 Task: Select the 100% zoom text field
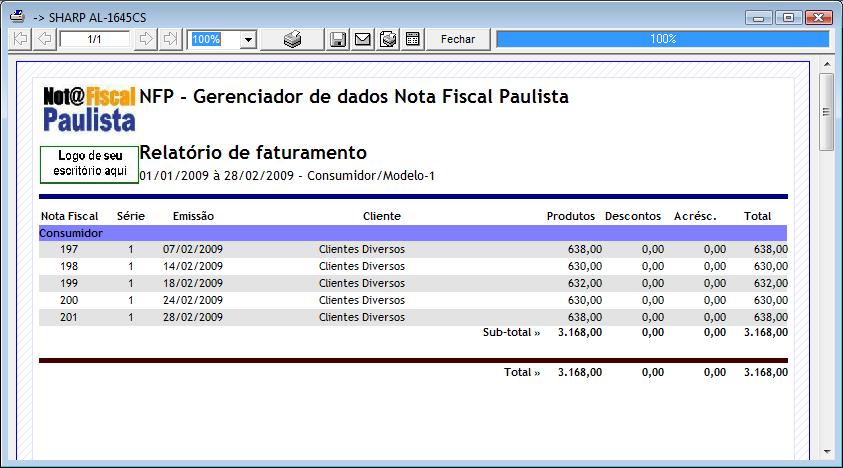pos(214,39)
